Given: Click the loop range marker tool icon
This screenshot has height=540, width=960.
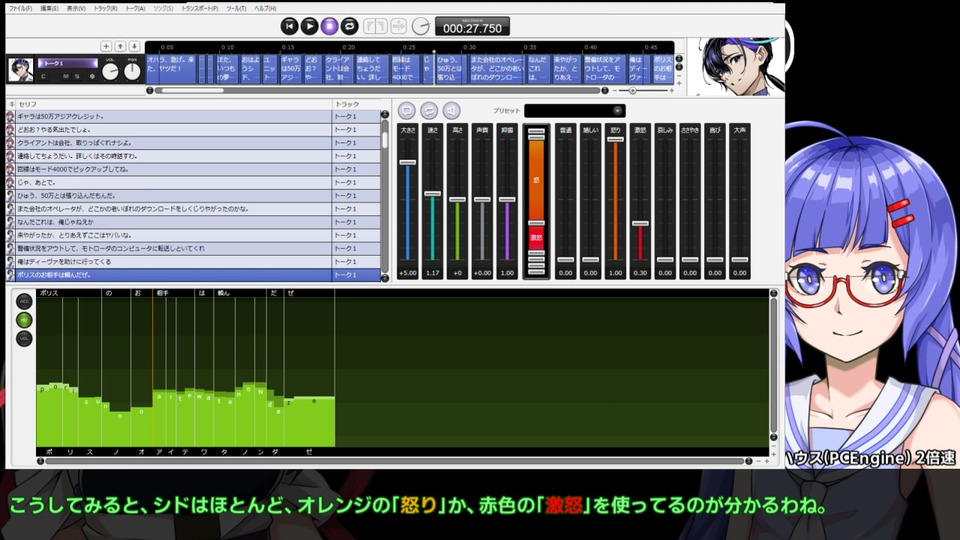Looking at the screenshot, I should point(375,26).
